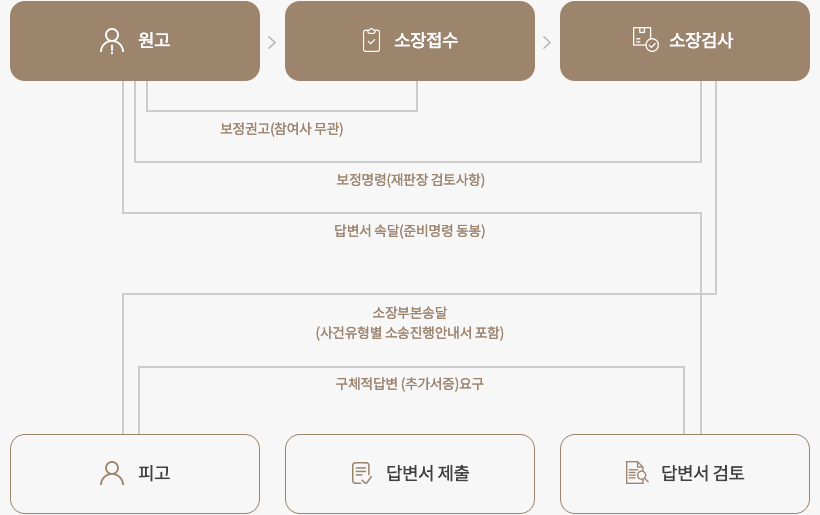This screenshot has height=515, width=820.
Task: Click the chevron arrow between 원고 and 소장접수
Action: click(272, 42)
